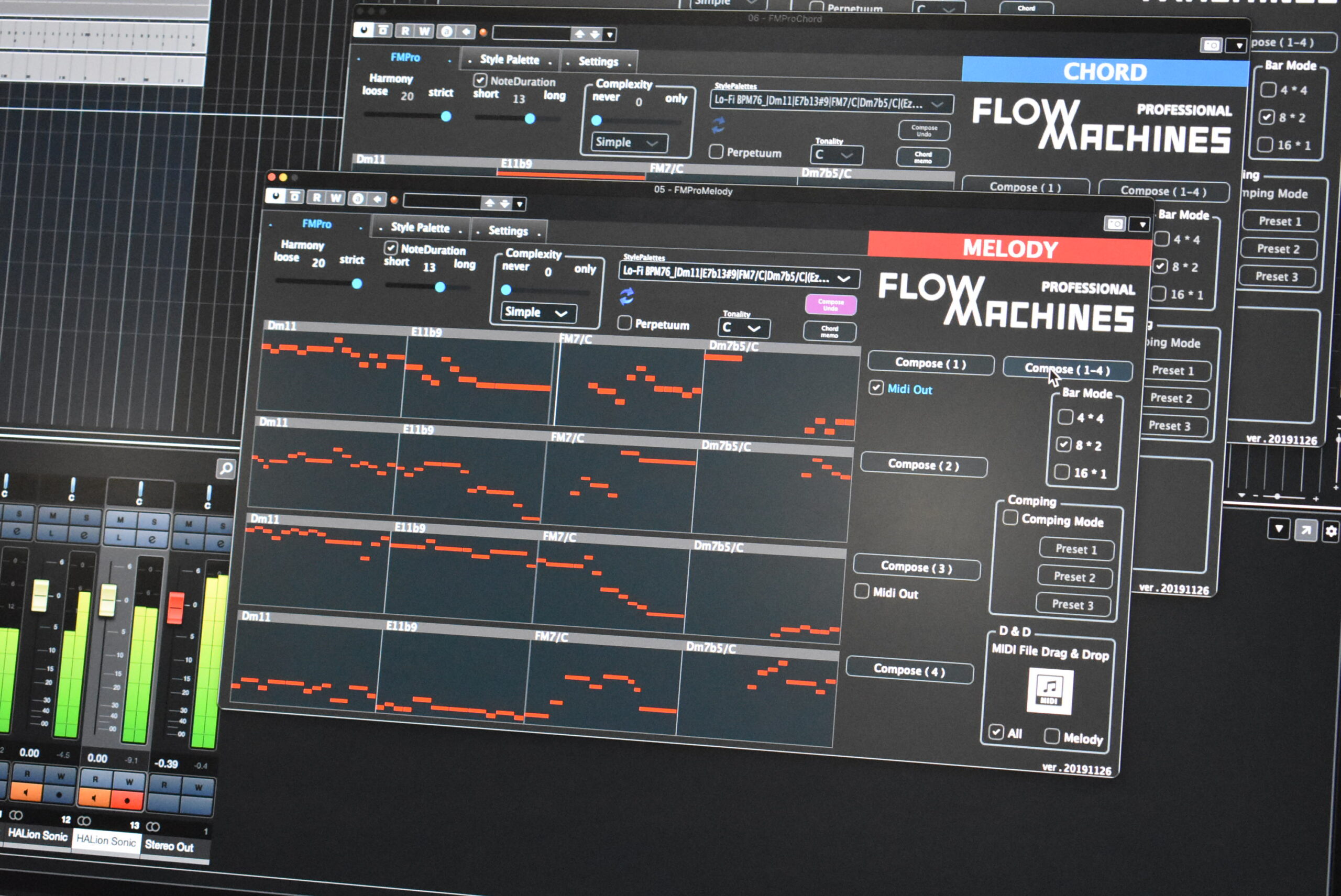The width and height of the screenshot is (1341, 896).
Task: Open the menu triangle beside the Melody camera icon
Action: coord(1141,225)
